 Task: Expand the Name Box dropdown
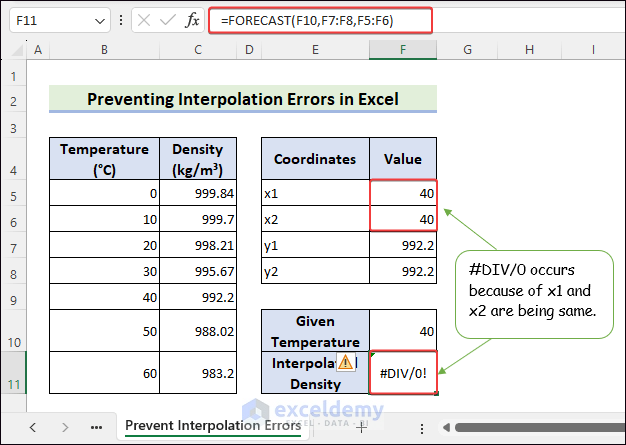100,20
